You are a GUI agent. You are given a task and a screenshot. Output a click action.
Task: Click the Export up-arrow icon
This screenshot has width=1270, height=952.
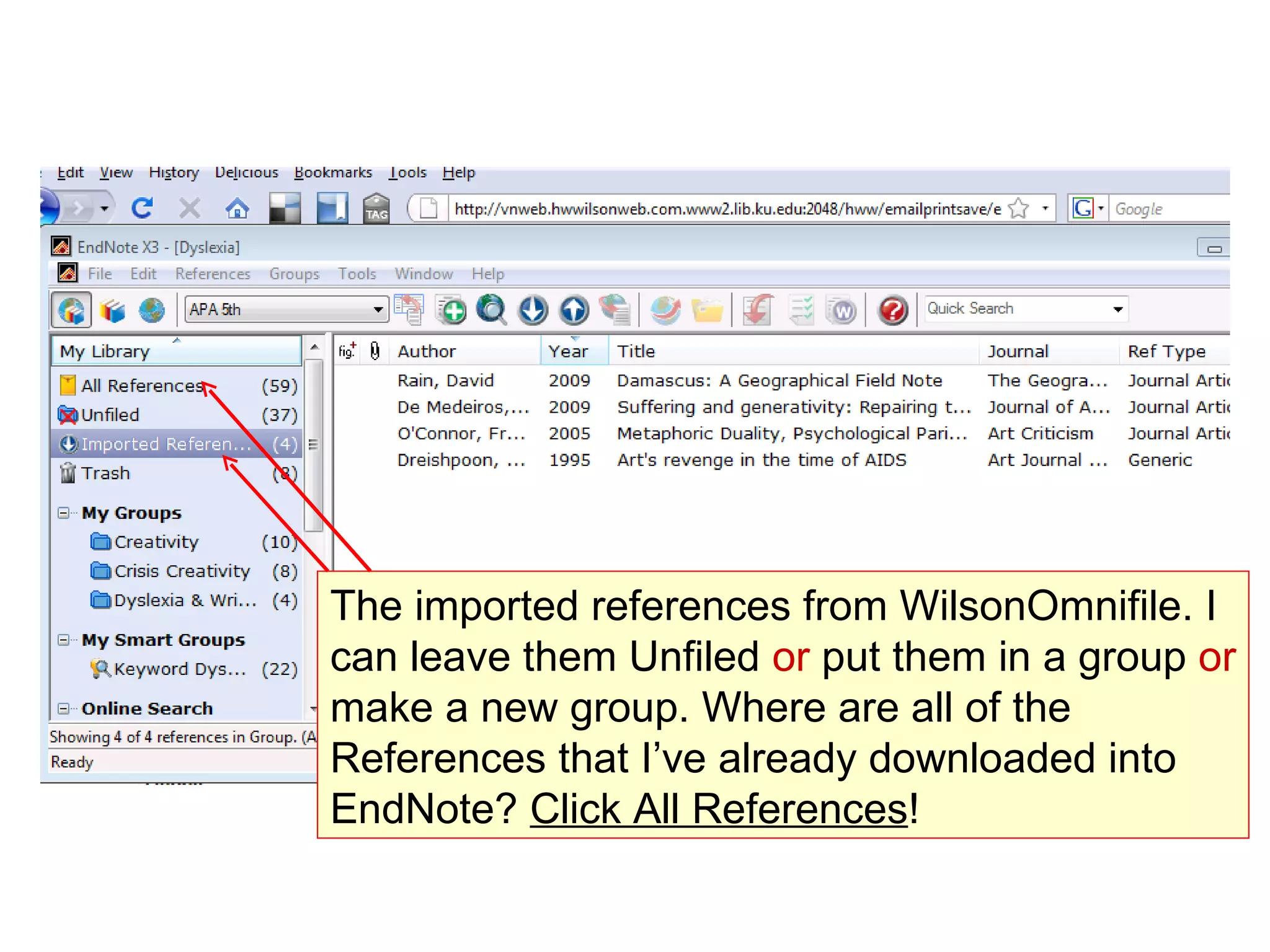coord(574,310)
